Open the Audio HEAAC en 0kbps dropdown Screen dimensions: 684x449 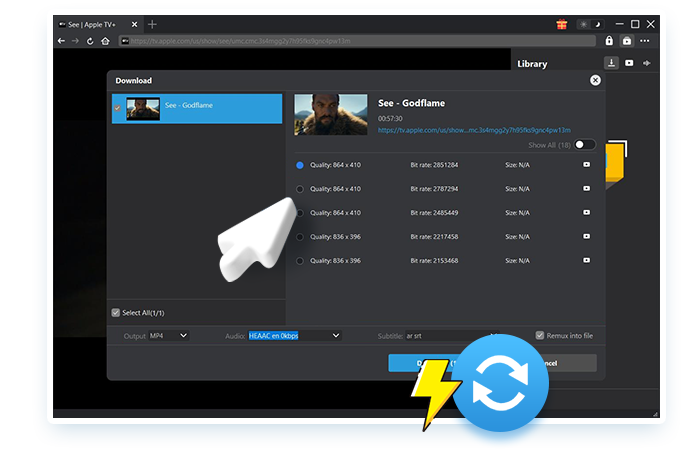[294, 336]
